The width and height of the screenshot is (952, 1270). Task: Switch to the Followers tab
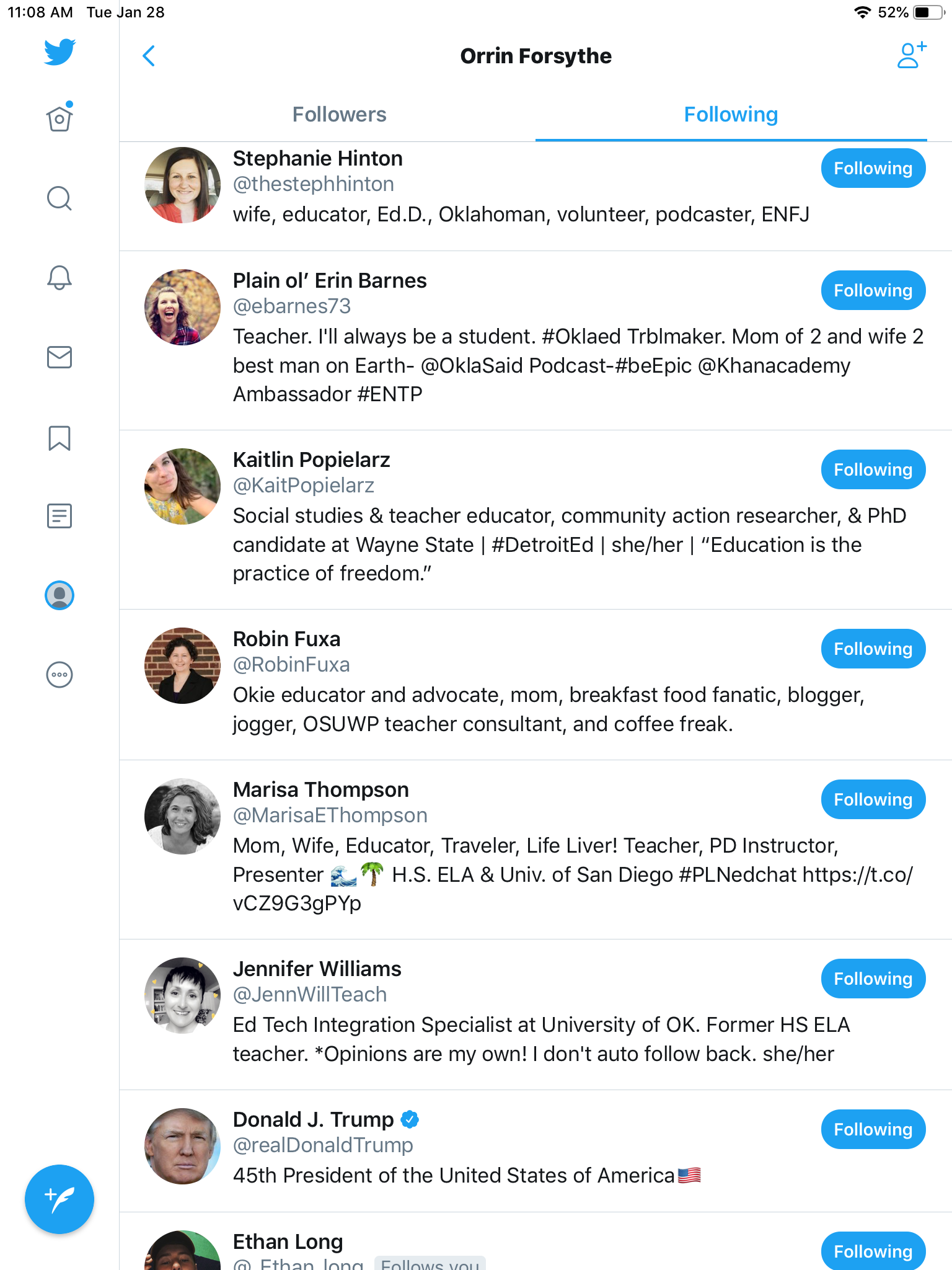339,115
